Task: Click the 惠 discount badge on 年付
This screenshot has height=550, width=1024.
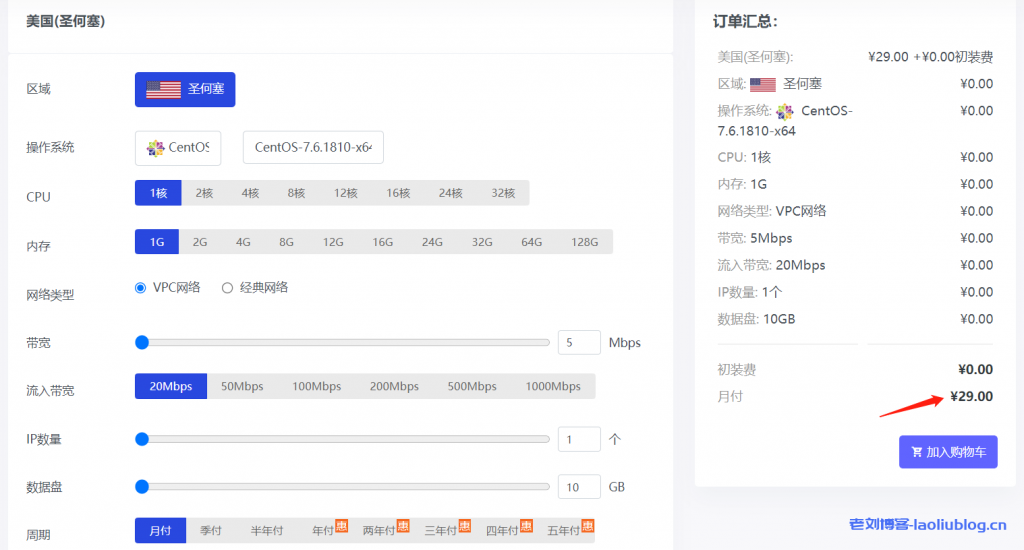Action: [x=341, y=525]
